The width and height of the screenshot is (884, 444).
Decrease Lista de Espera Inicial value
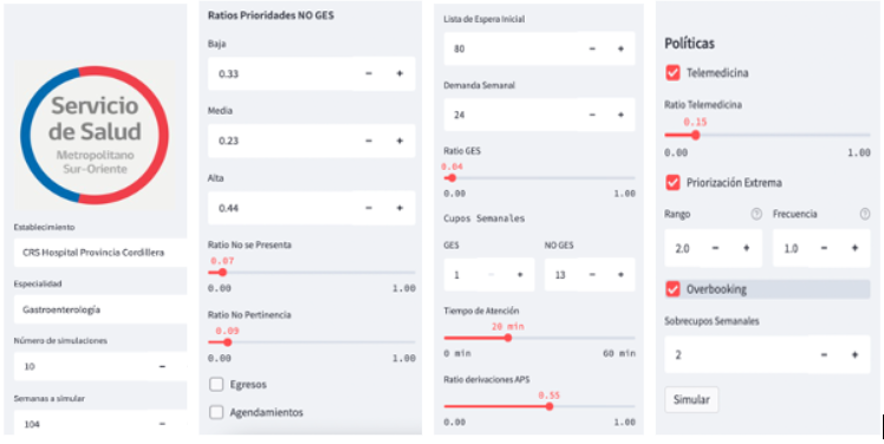593,49
